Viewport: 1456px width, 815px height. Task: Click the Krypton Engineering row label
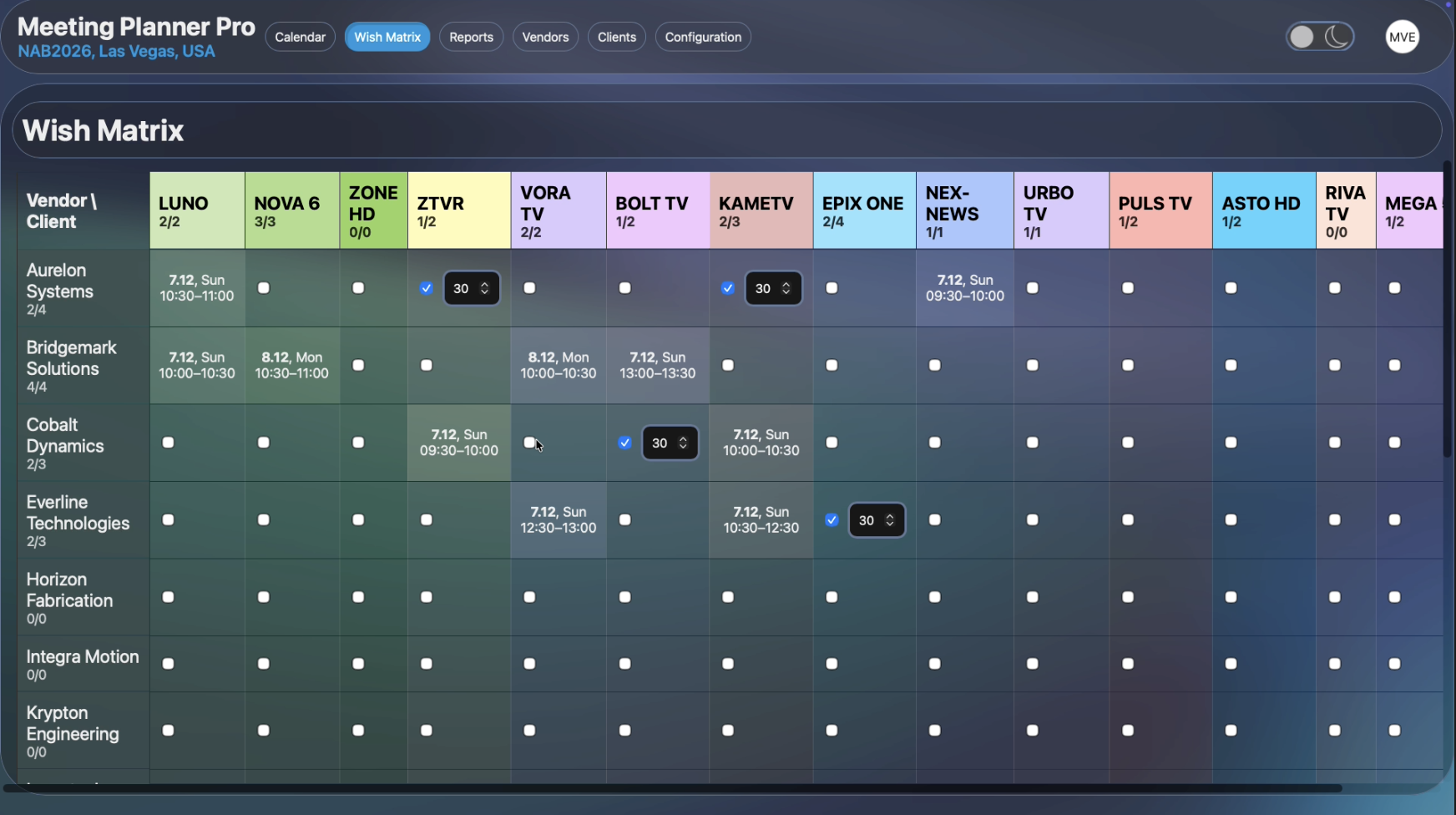83,731
